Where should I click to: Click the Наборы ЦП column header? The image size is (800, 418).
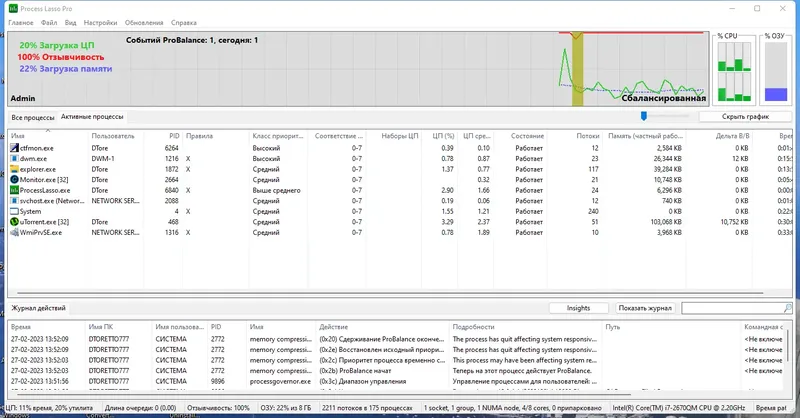(399, 136)
